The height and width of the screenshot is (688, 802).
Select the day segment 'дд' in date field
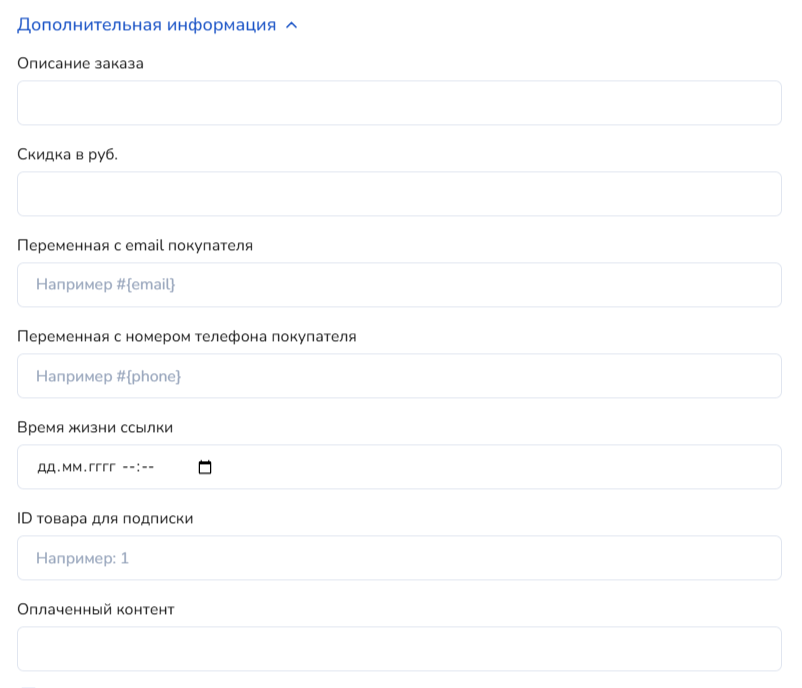click(x=46, y=467)
